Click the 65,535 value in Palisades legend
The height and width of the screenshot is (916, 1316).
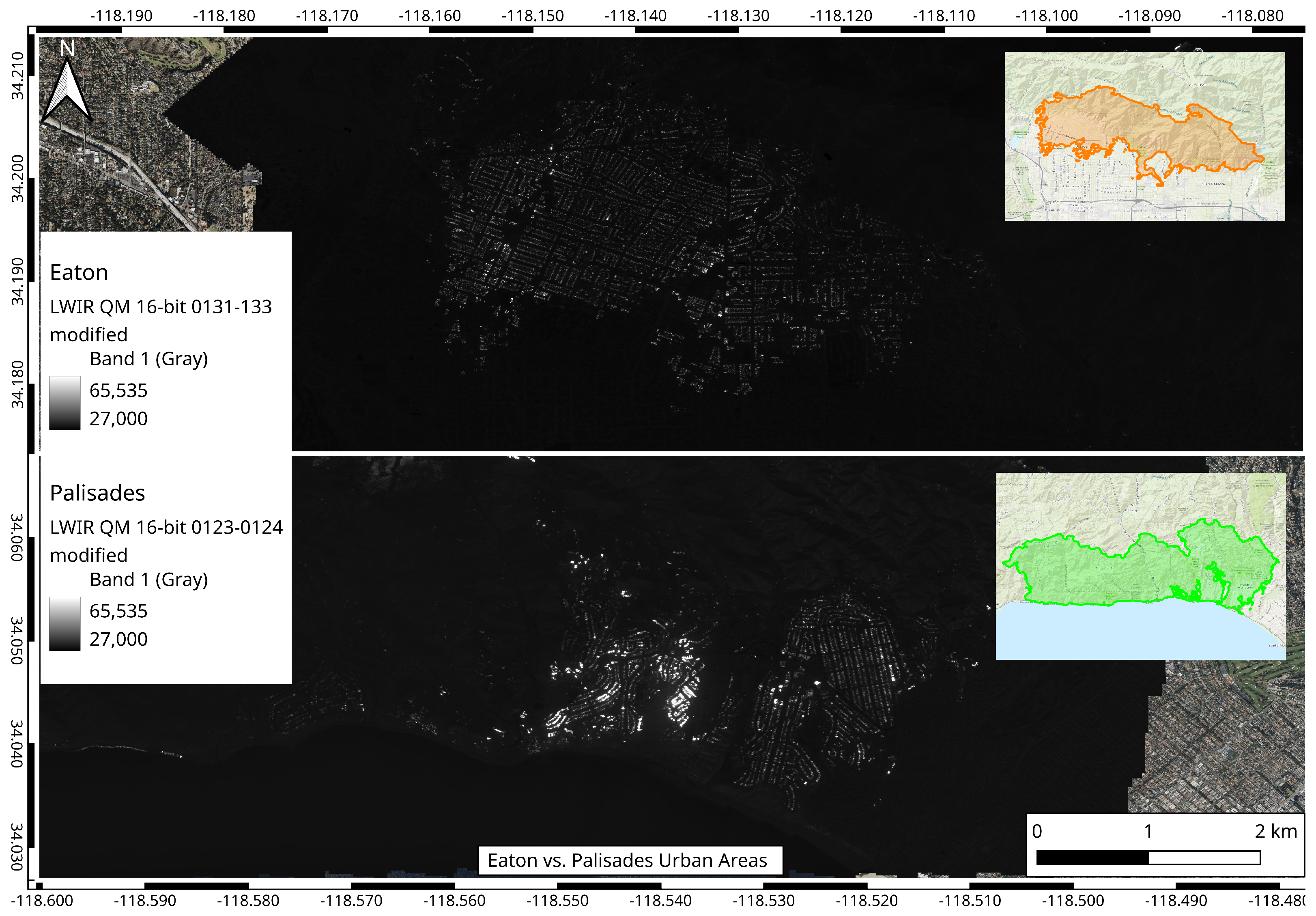pos(118,612)
